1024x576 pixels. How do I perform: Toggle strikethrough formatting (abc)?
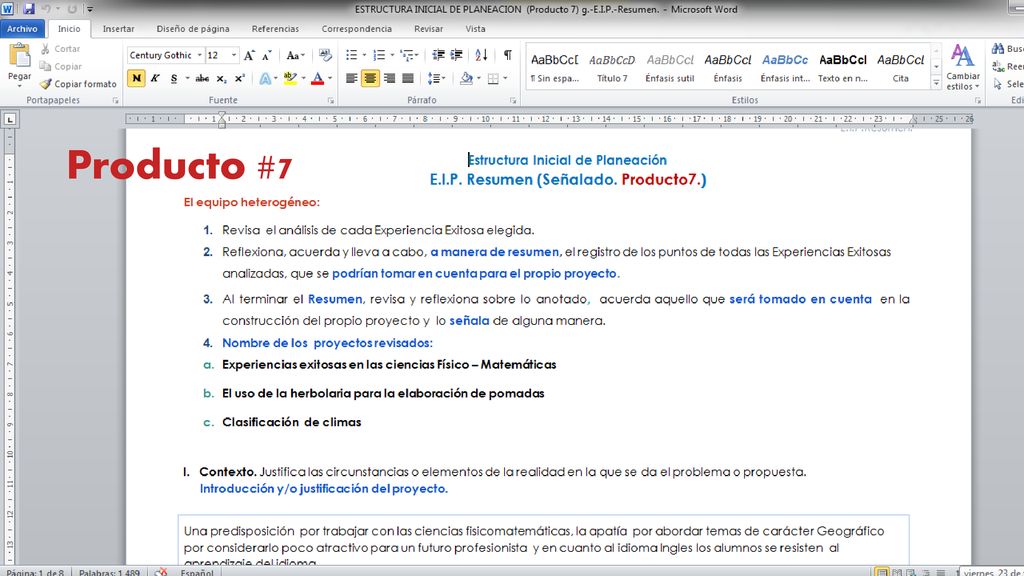tap(202, 78)
